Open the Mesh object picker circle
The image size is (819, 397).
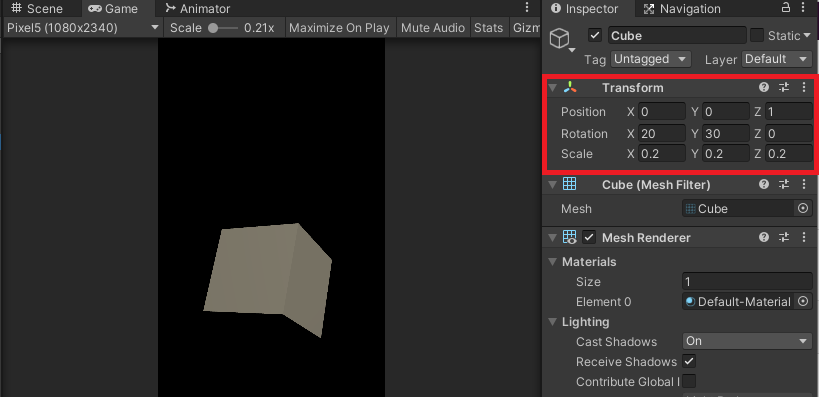tap(803, 208)
